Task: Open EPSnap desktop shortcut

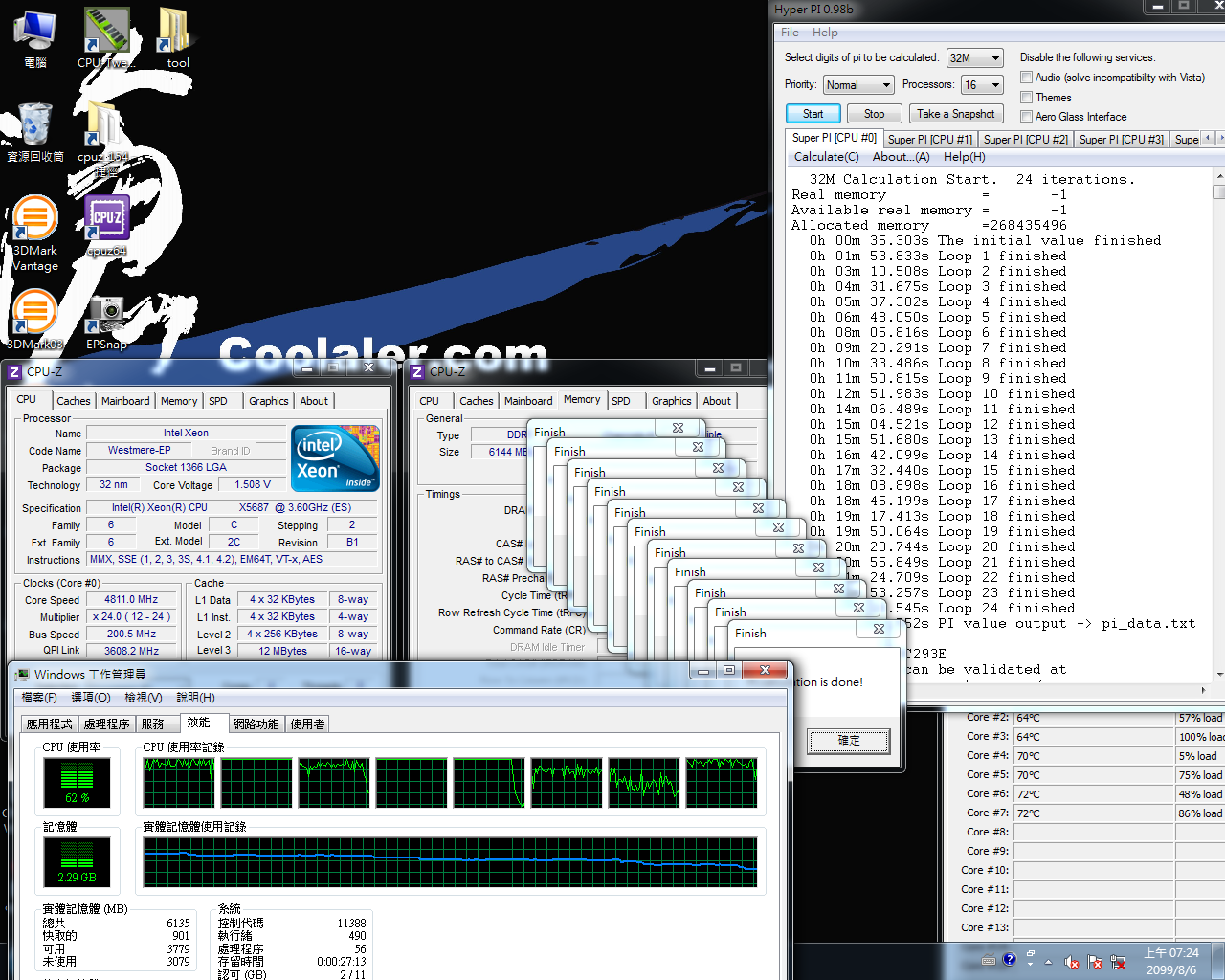Action: pos(105,318)
